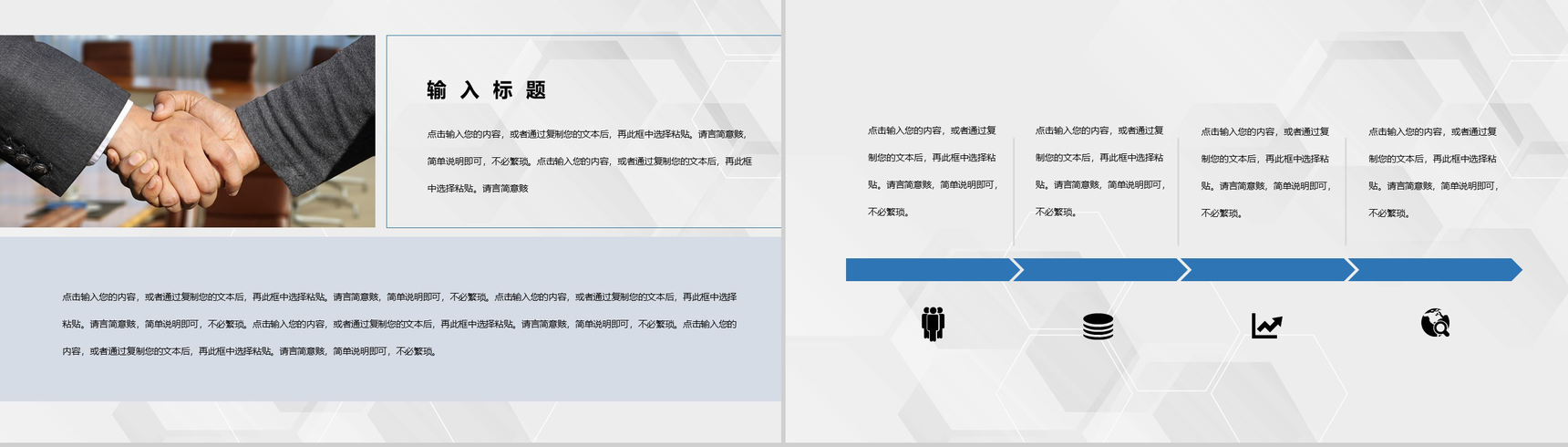Select the stacked coins database icon
Image resolution: width=1568 pixels, height=447 pixels.
[x=1098, y=327]
